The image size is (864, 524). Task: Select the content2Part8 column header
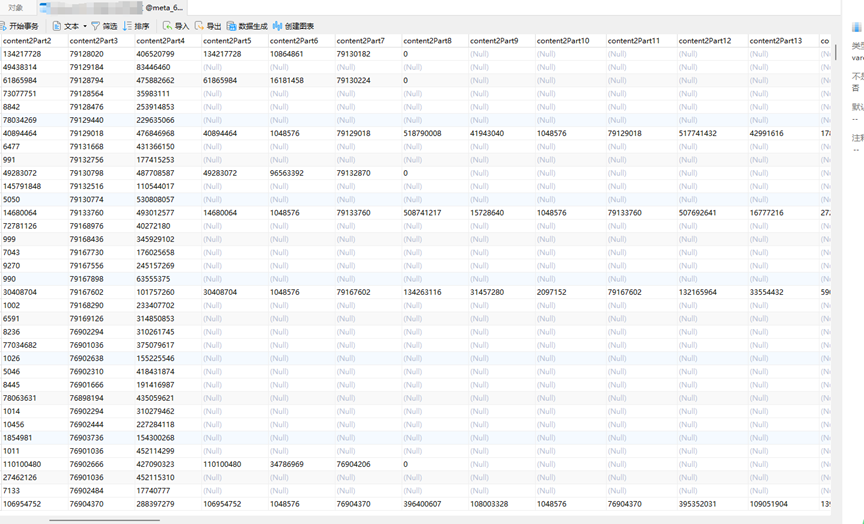[x=427, y=41]
